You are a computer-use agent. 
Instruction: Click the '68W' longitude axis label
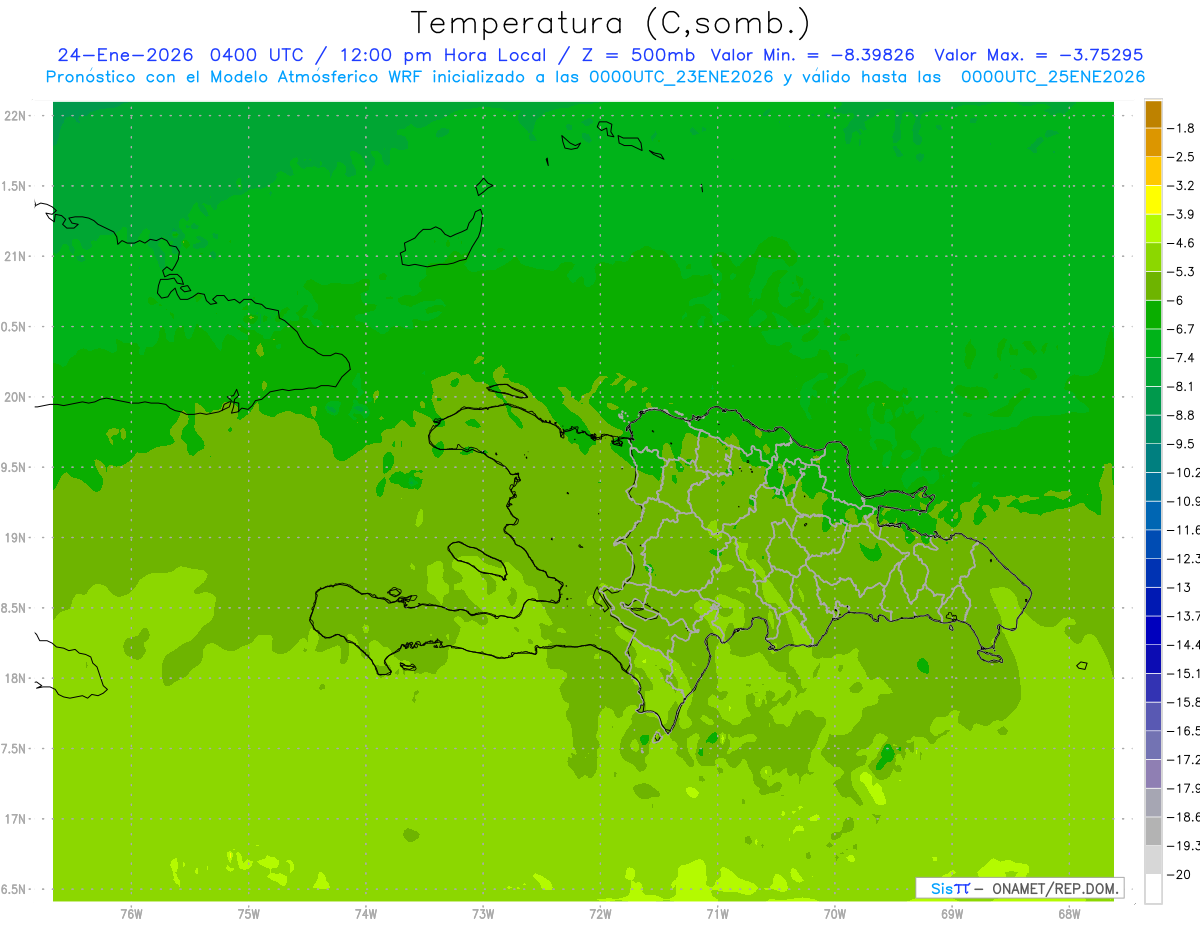click(x=1069, y=914)
